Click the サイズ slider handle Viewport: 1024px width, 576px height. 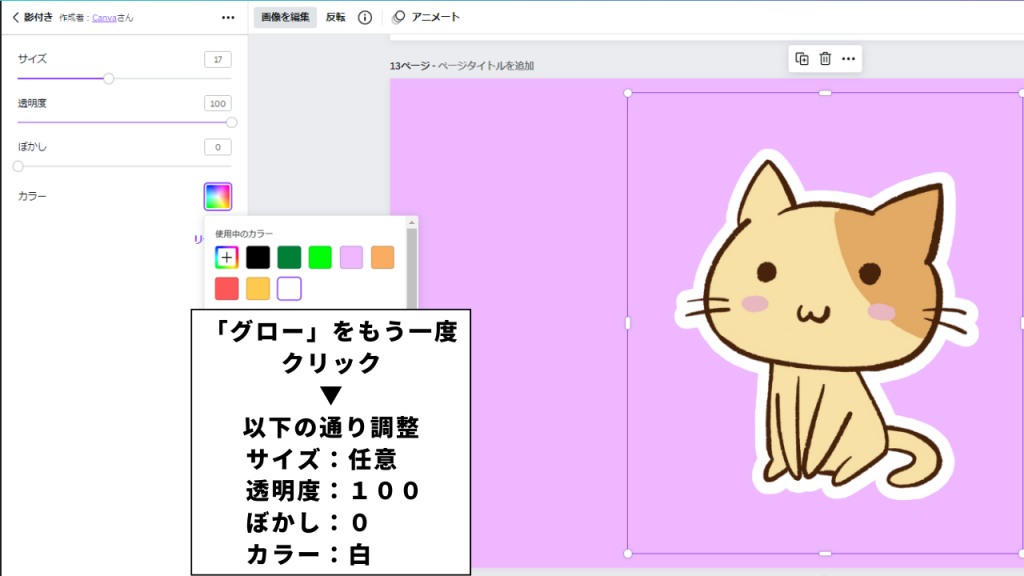(108, 78)
